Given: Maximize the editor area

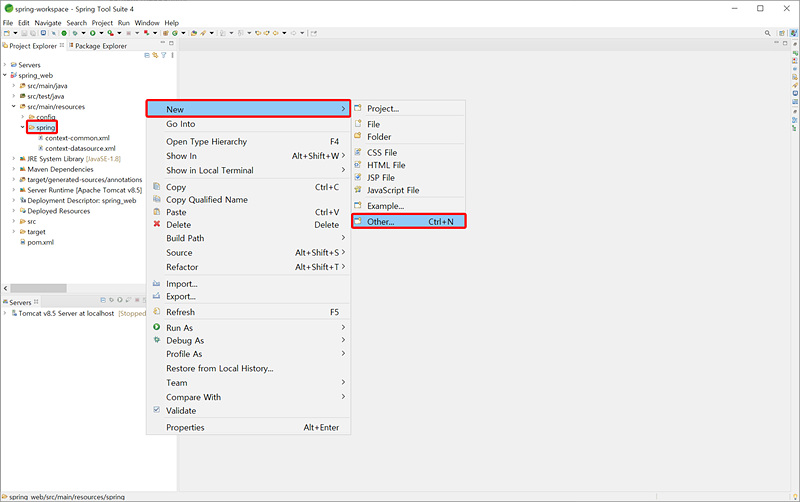Looking at the screenshot, I should (785, 43).
